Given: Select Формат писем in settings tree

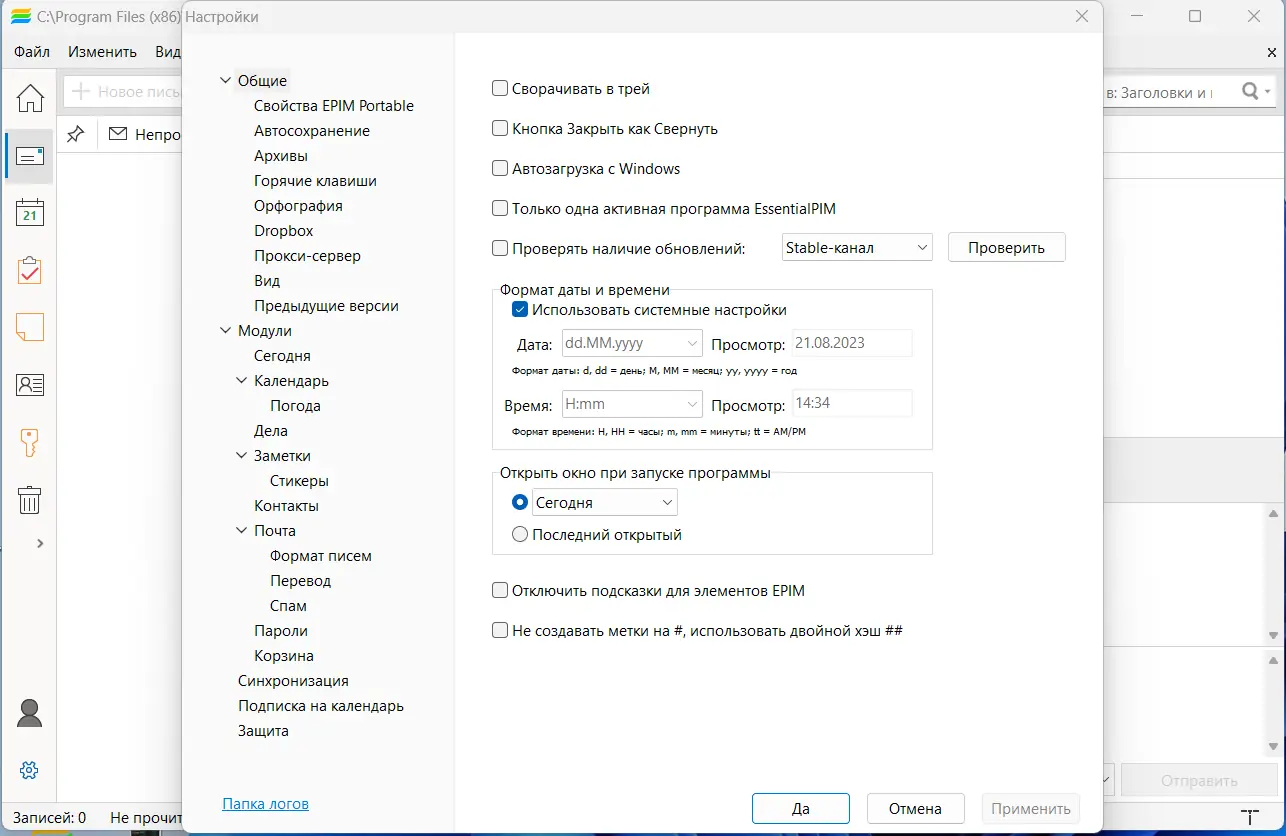Looking at the screenshot, I should (321, 556).
